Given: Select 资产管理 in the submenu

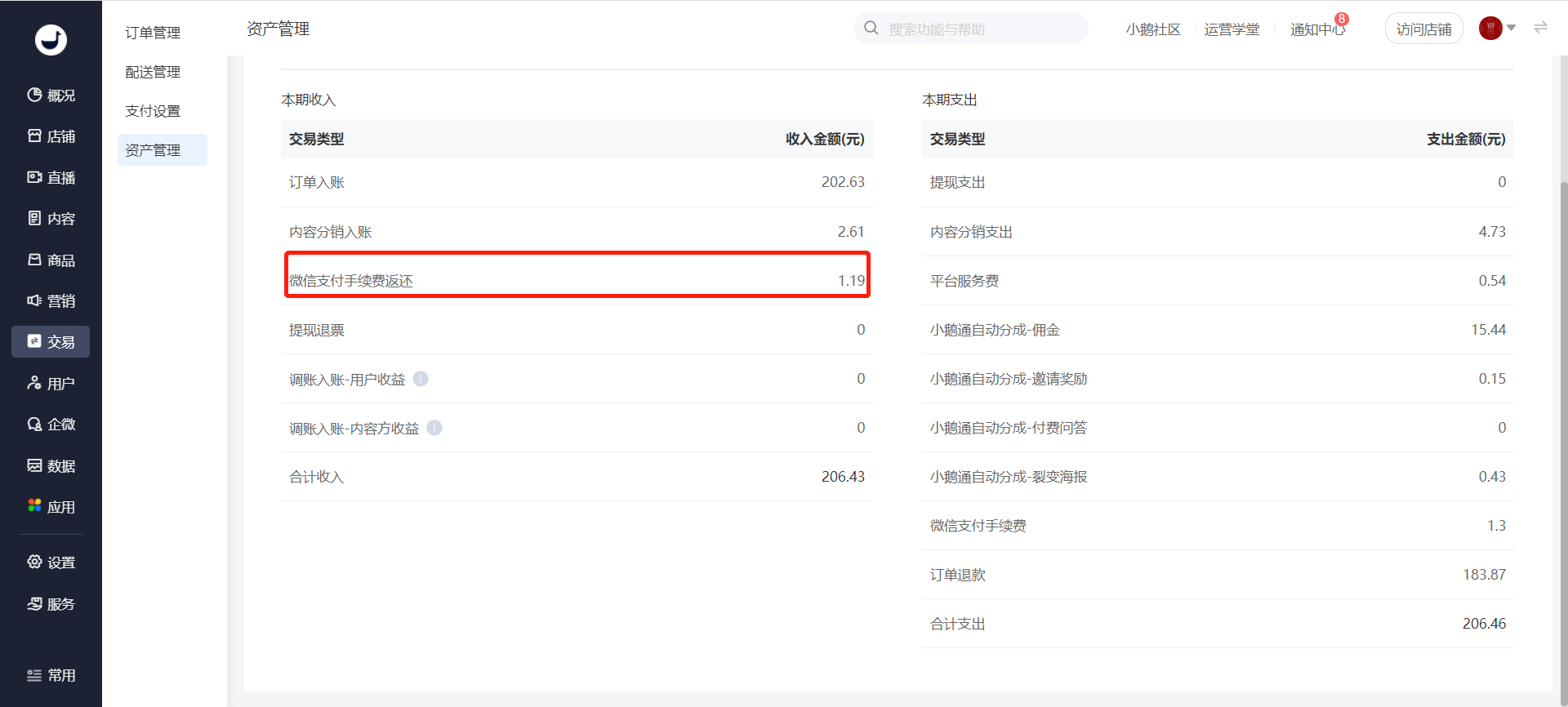Looking at the screenshot, I should pyautogui.click(x=163, y=150).
